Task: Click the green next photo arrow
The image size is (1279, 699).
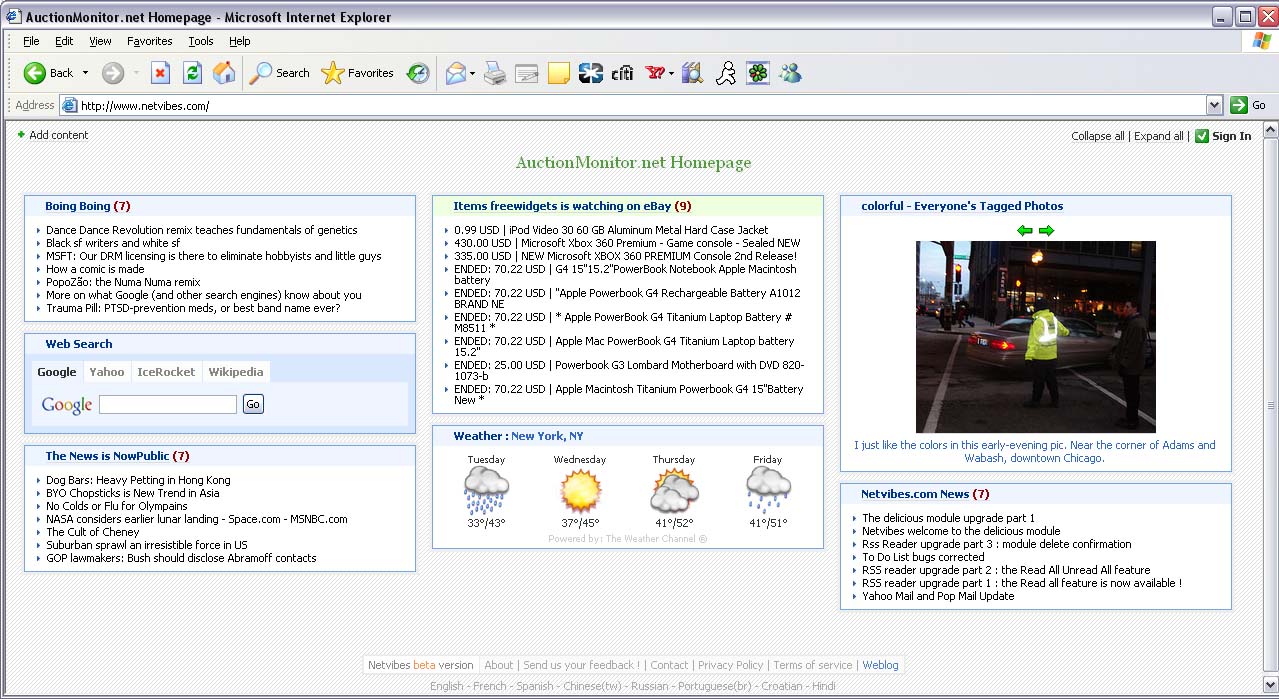Action: pyautogui.click(x=1046, y=231)
